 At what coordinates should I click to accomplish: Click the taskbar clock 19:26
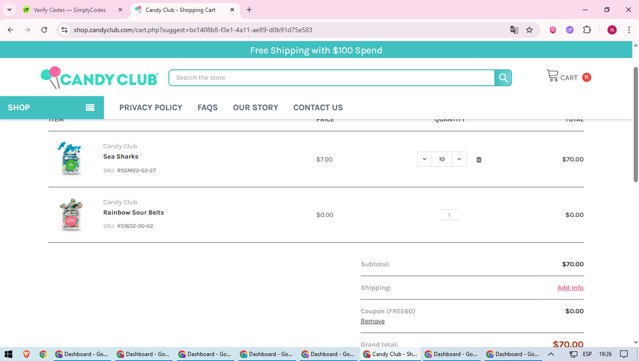(x=605, y=354)
